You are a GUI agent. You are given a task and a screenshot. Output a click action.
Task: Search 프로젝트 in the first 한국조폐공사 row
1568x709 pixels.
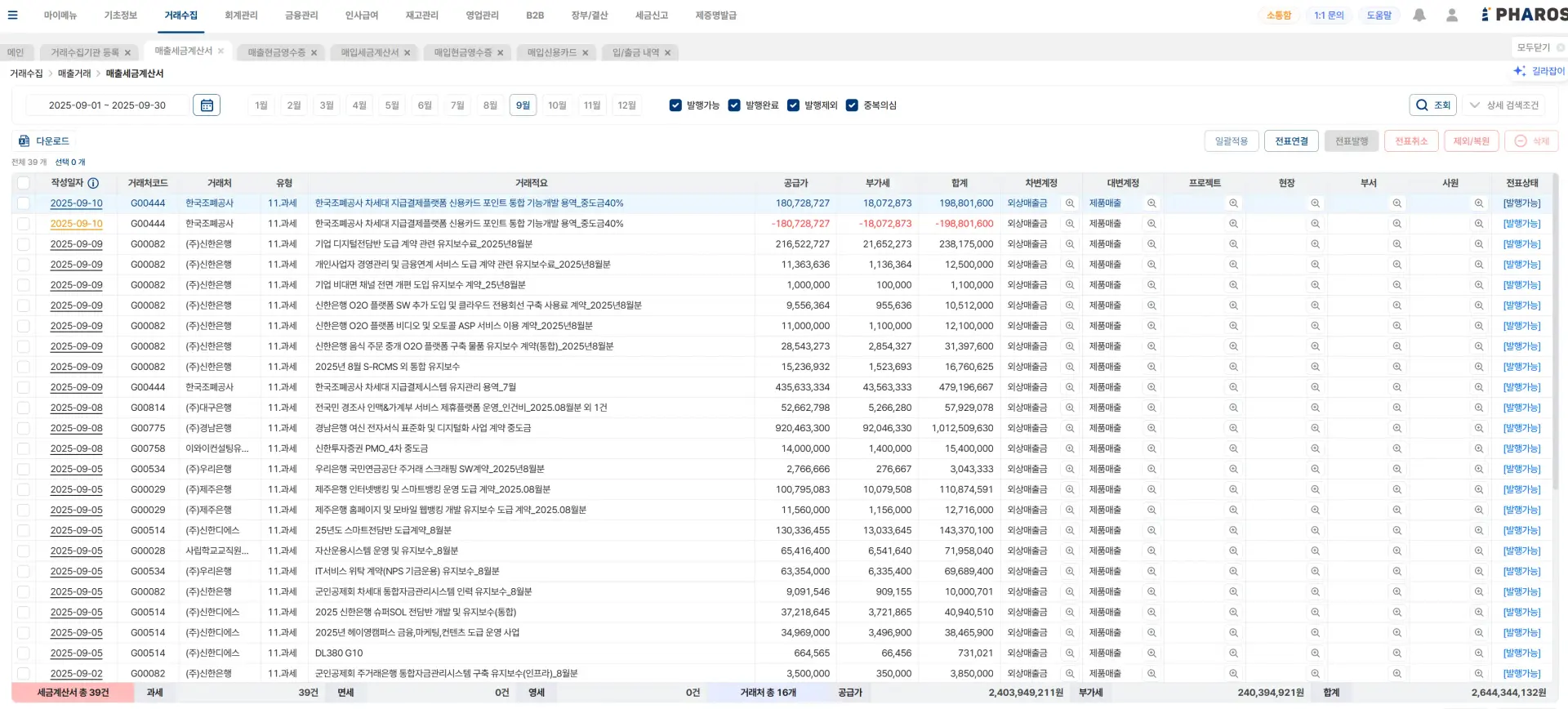click(1233, 203)
